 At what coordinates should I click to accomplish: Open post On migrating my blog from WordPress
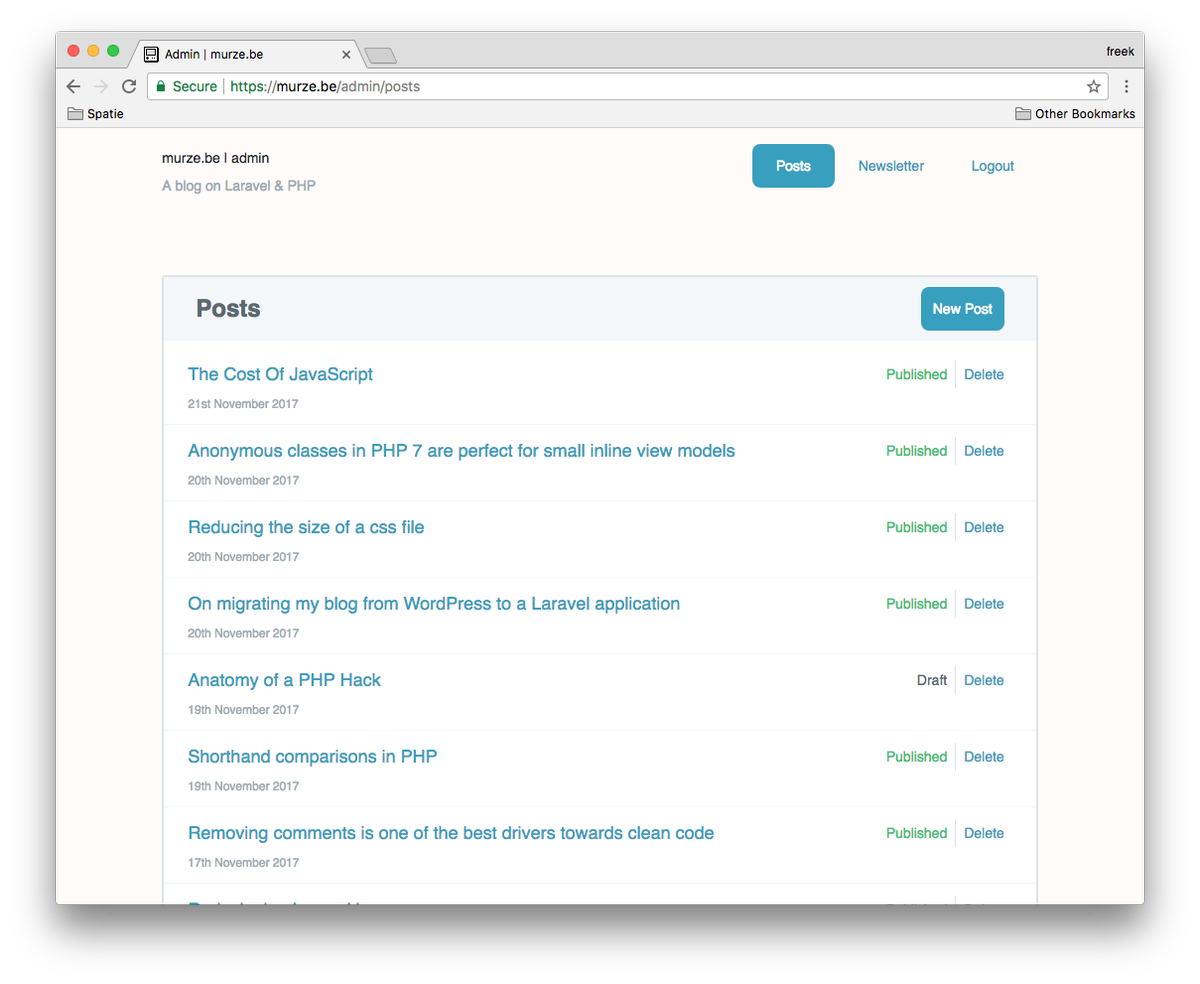pos(434,604)
